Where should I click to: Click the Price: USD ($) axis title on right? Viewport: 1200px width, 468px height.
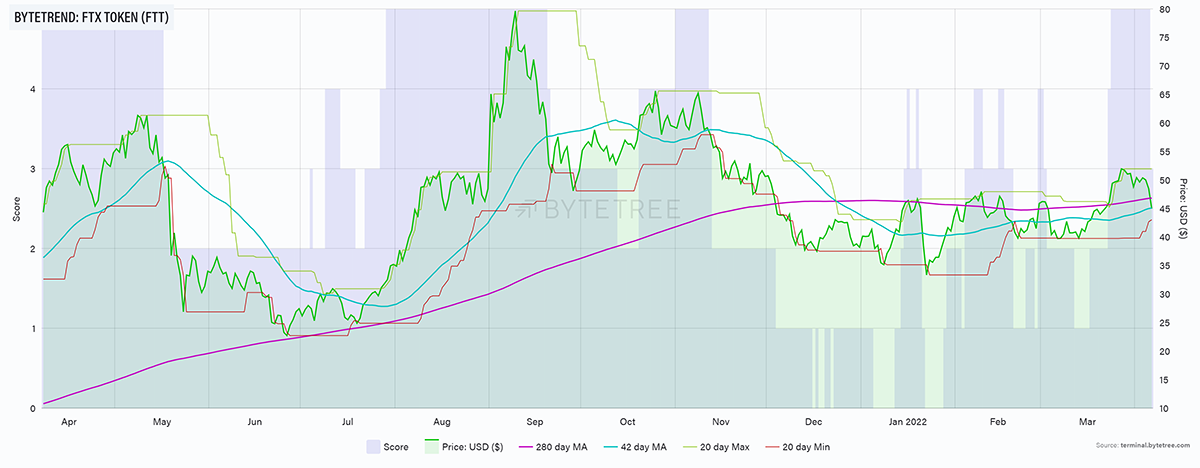(x=1181, y=208)
